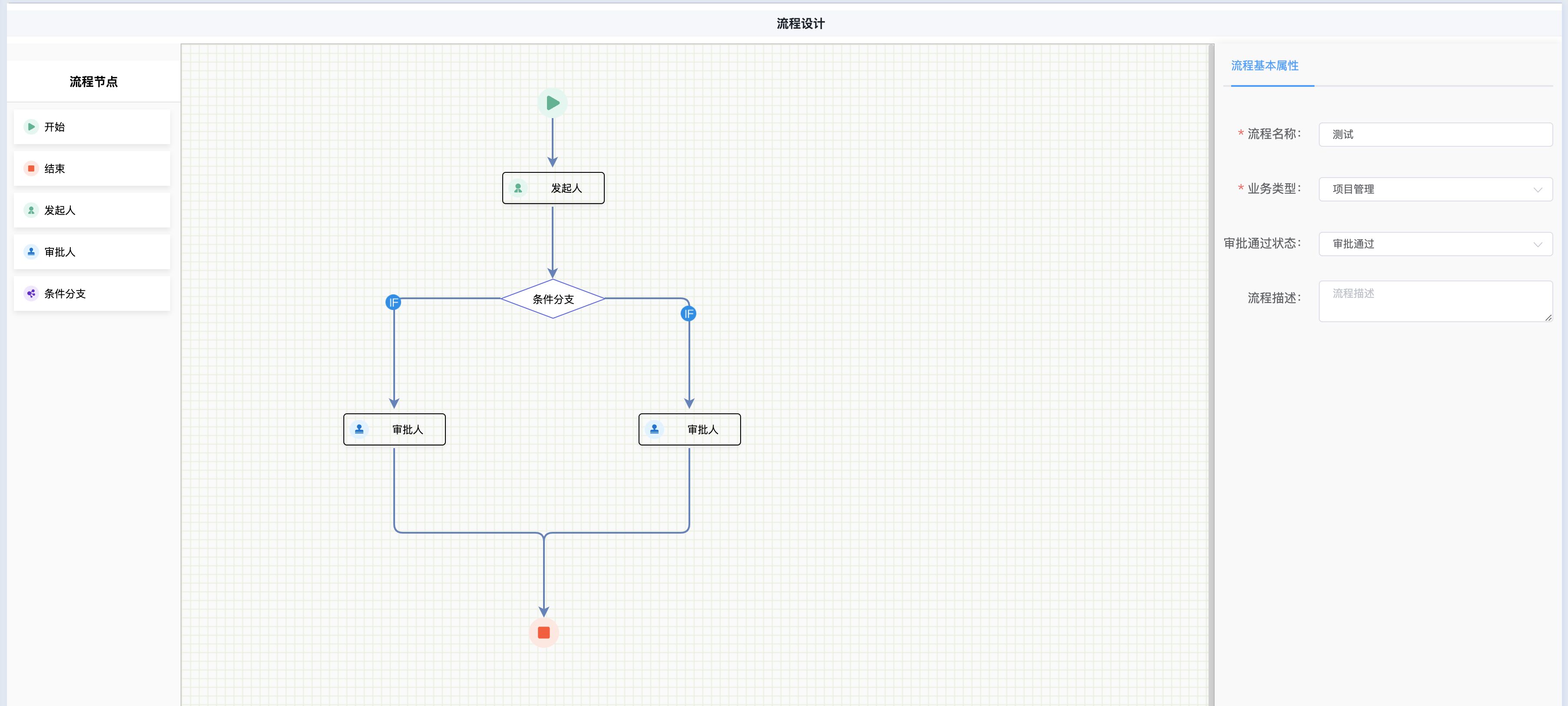
Task: Click the 条件分支 item in the node palette
Action: tap(92, 294)
